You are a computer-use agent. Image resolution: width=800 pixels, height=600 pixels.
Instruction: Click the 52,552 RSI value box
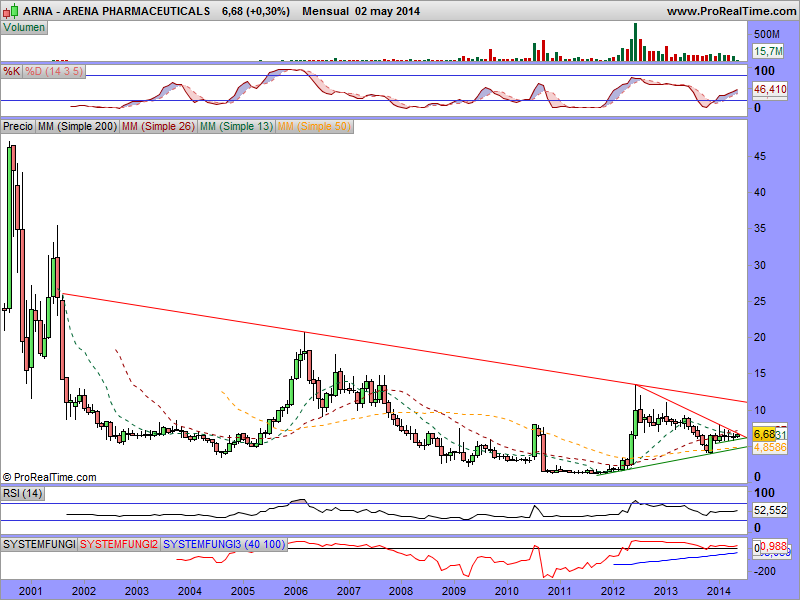pos(770,510)
